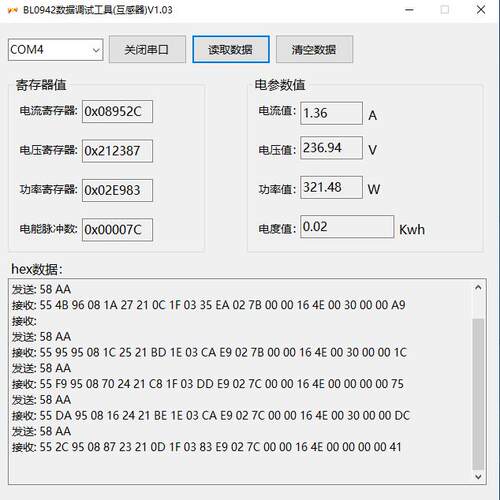Select the 电压寄存器 field 0x212387
Screen dimensions: 500x500
(117, 151)
